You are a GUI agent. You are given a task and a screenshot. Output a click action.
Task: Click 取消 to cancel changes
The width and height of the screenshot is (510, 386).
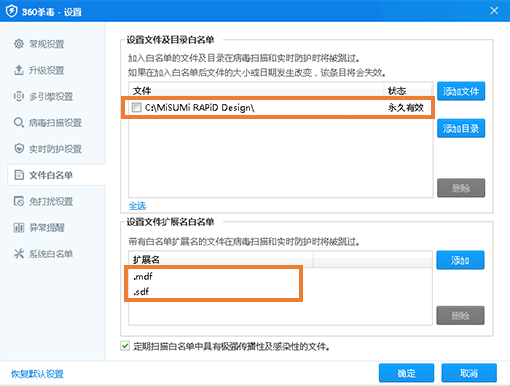[x=469, y=373]
